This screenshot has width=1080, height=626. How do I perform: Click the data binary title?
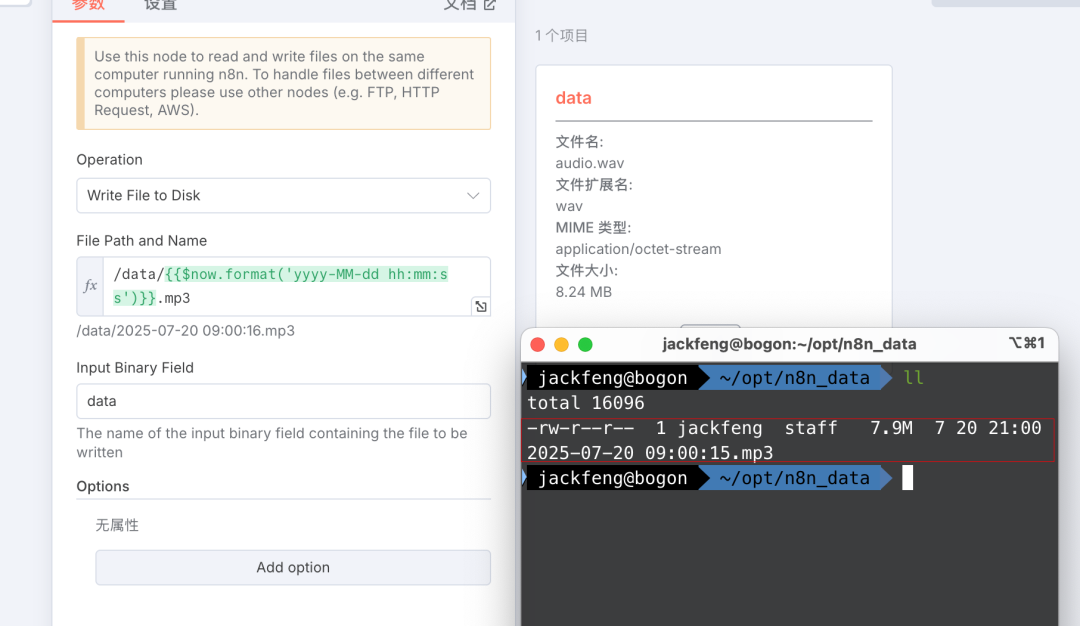click(573, 98)
